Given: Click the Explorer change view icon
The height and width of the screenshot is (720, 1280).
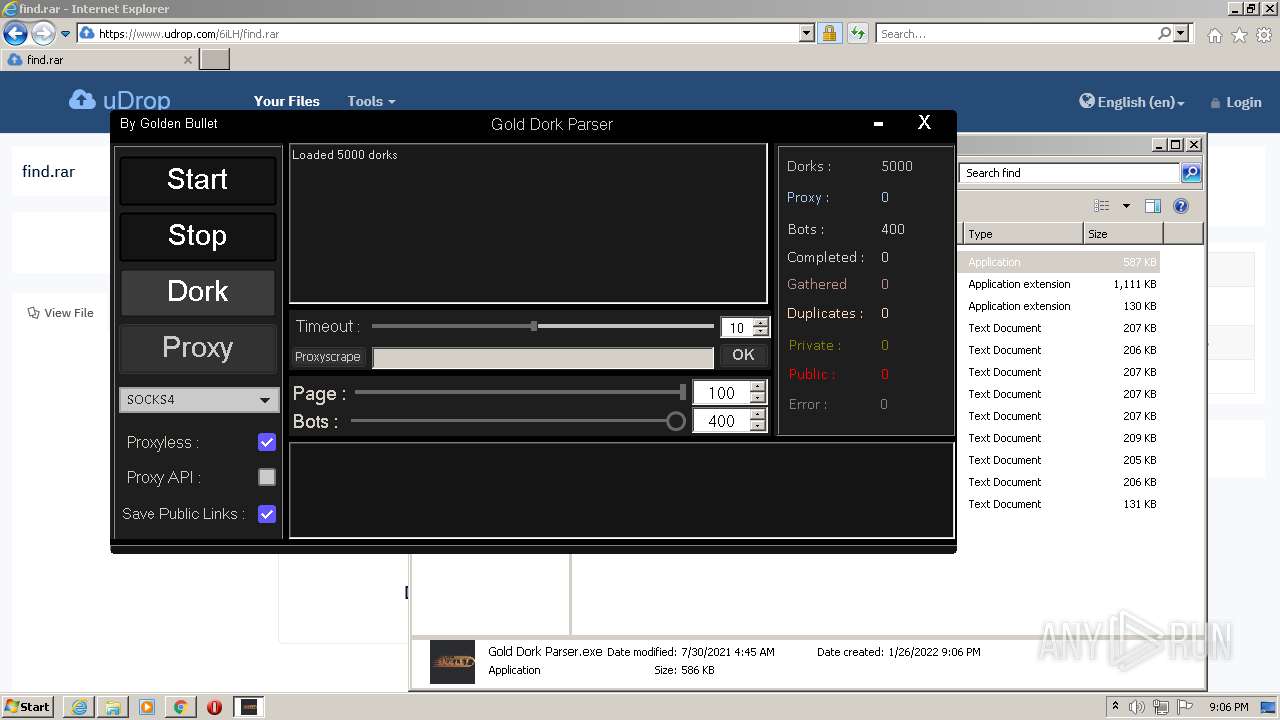Looking at the screenshot, I should pyautogui.click(x=1102, y=206).
